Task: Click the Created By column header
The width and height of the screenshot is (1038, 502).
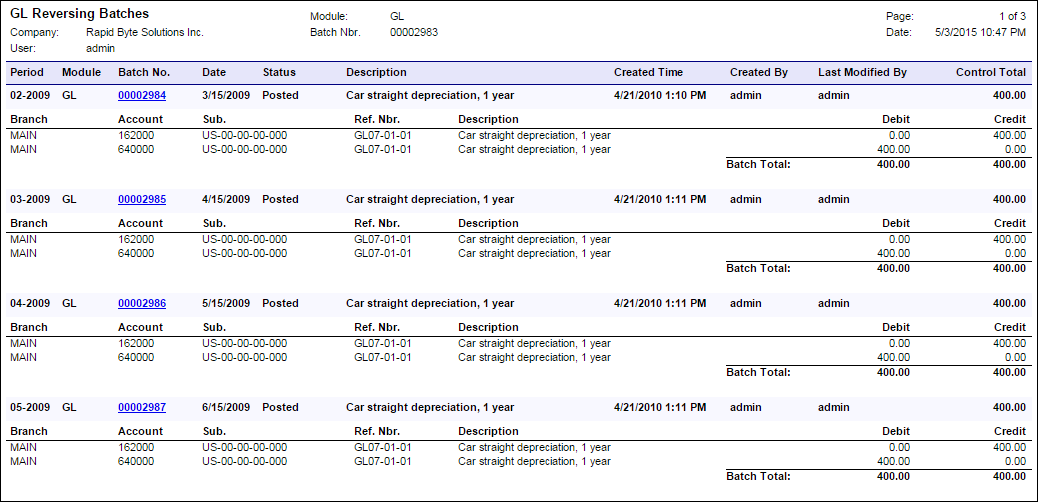Action: tap(758, 72)
